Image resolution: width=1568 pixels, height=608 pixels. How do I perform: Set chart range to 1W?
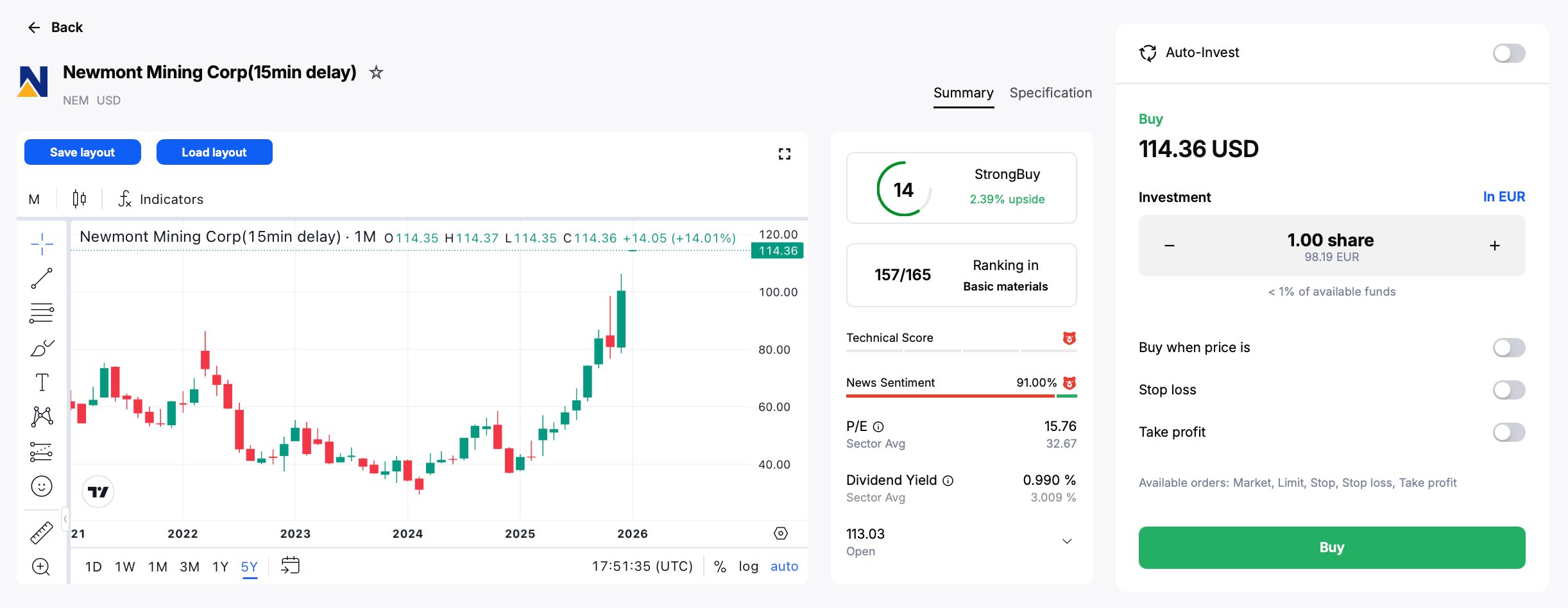pos(125,567)
